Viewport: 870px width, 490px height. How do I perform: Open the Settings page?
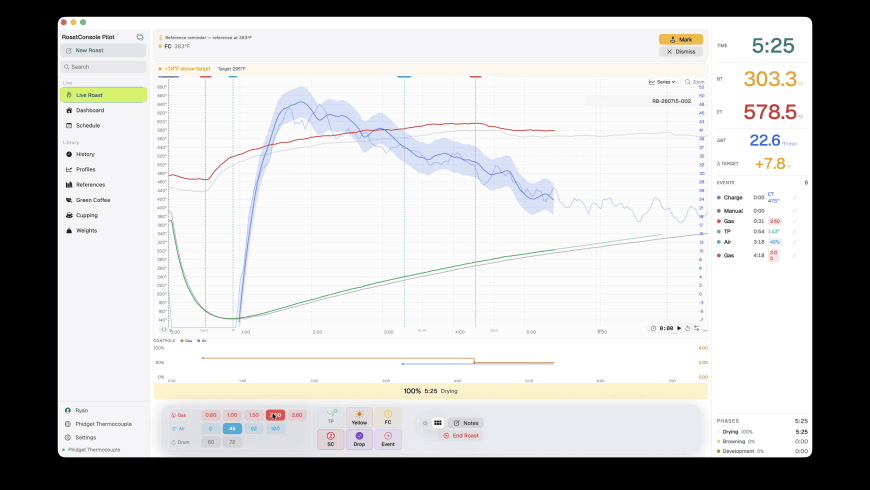103,437
